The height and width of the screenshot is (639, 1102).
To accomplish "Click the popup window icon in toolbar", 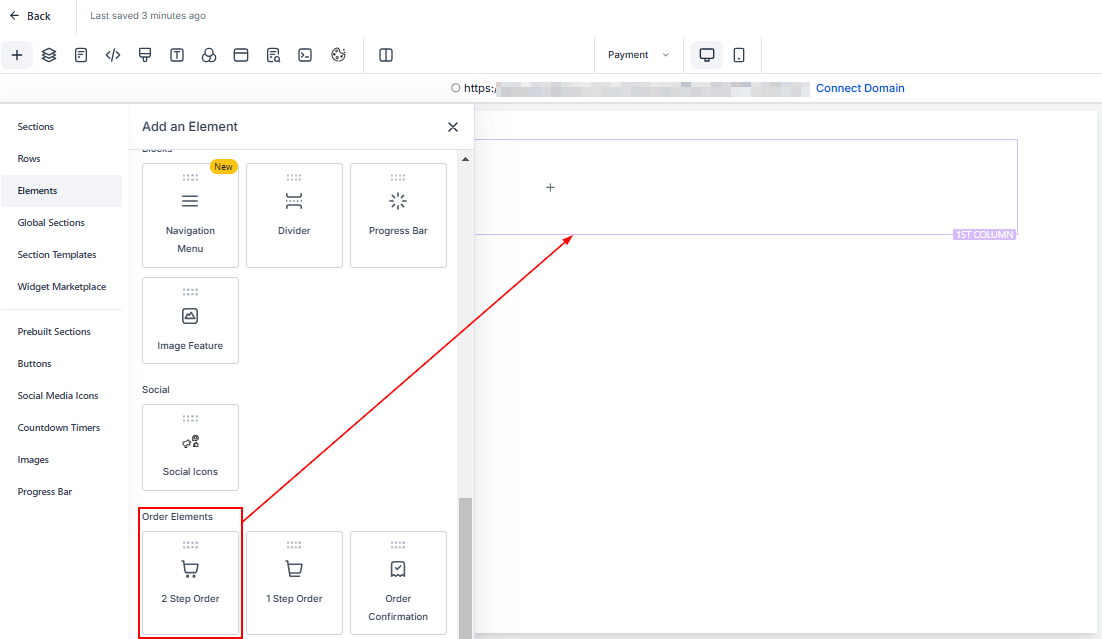I will 241,55.
